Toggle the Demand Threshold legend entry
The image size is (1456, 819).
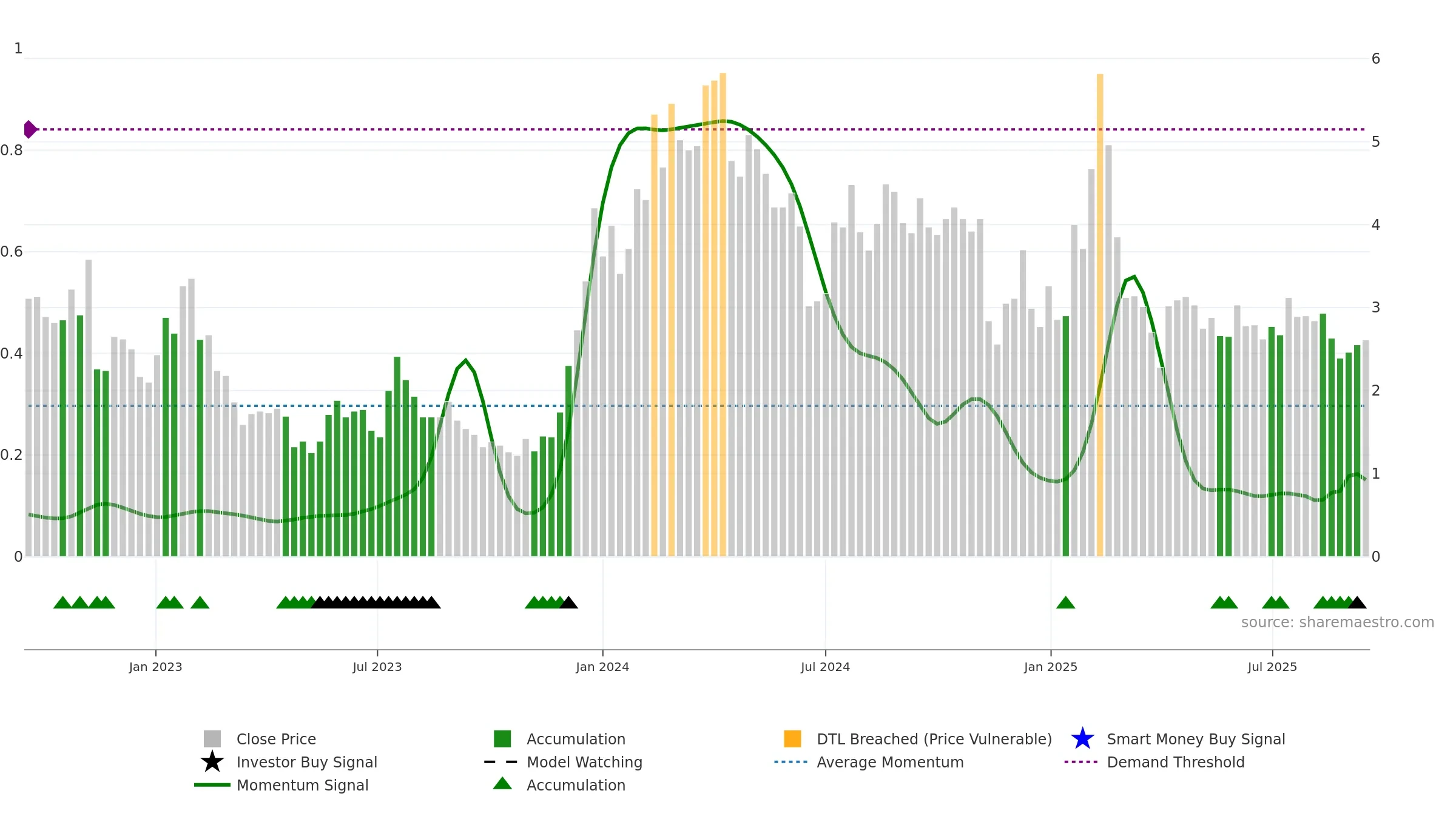click(1175, 762)
